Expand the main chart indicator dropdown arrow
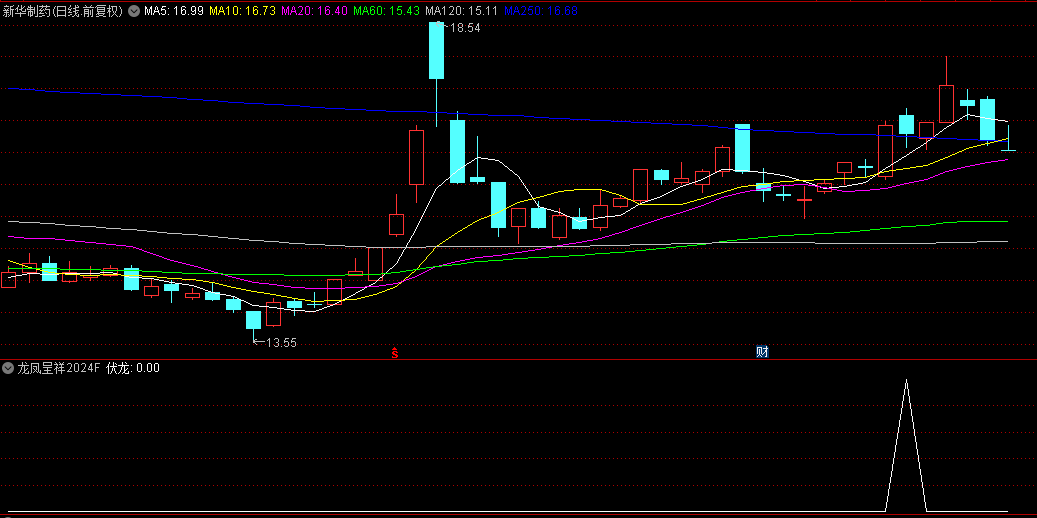Viewport: 1037px width, 518px height. [134, 11]
